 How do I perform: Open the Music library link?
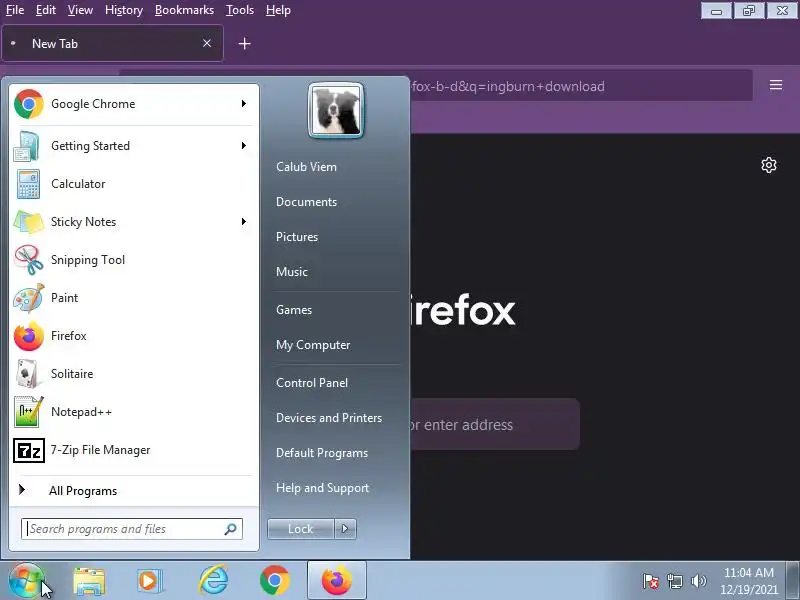(x=292, y=272)
